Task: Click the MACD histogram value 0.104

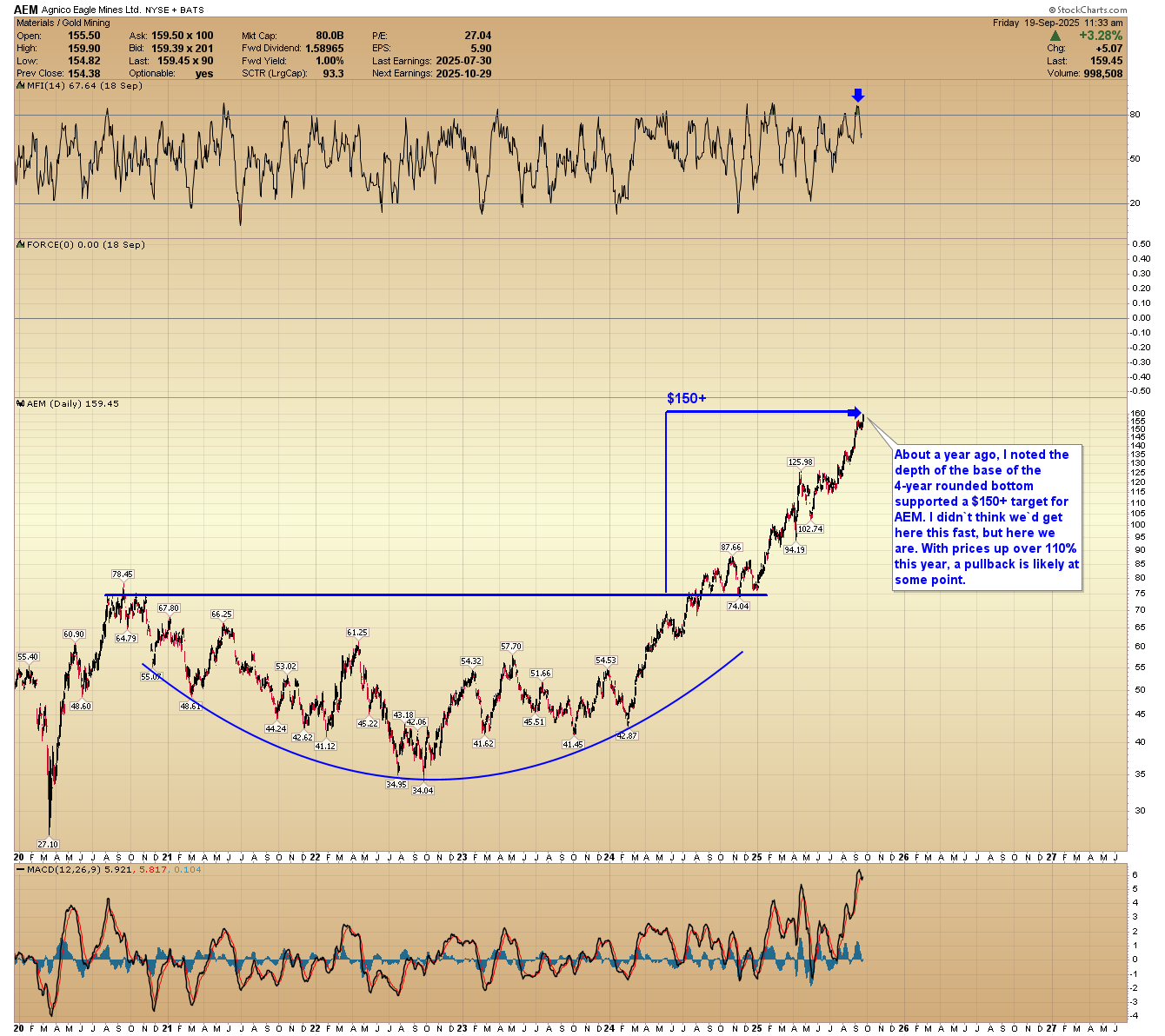Action: point(188,869)
